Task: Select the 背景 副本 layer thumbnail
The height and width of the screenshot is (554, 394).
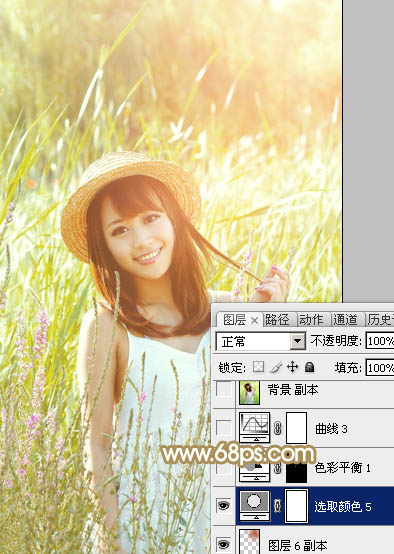Action: point(249,392)
